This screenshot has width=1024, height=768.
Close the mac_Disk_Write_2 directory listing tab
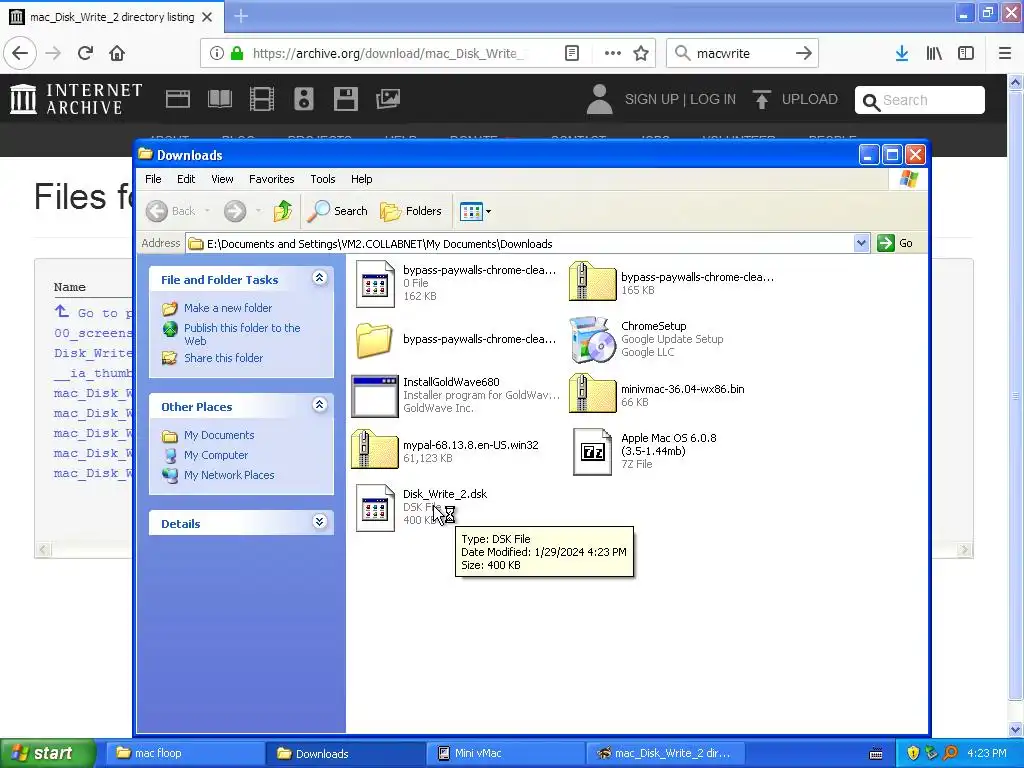point(207,17)
